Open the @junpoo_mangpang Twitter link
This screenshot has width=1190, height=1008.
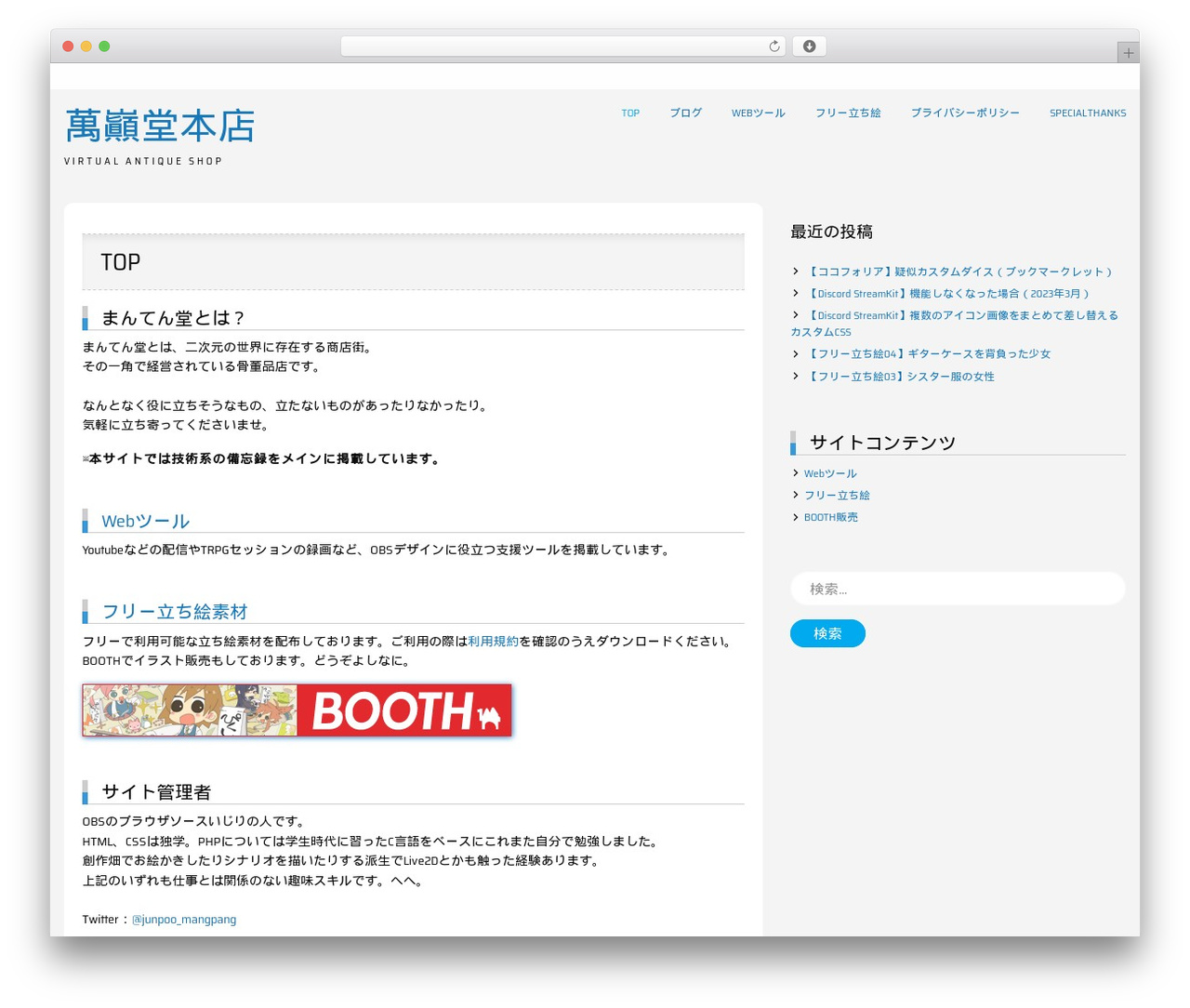click(184, 920)
